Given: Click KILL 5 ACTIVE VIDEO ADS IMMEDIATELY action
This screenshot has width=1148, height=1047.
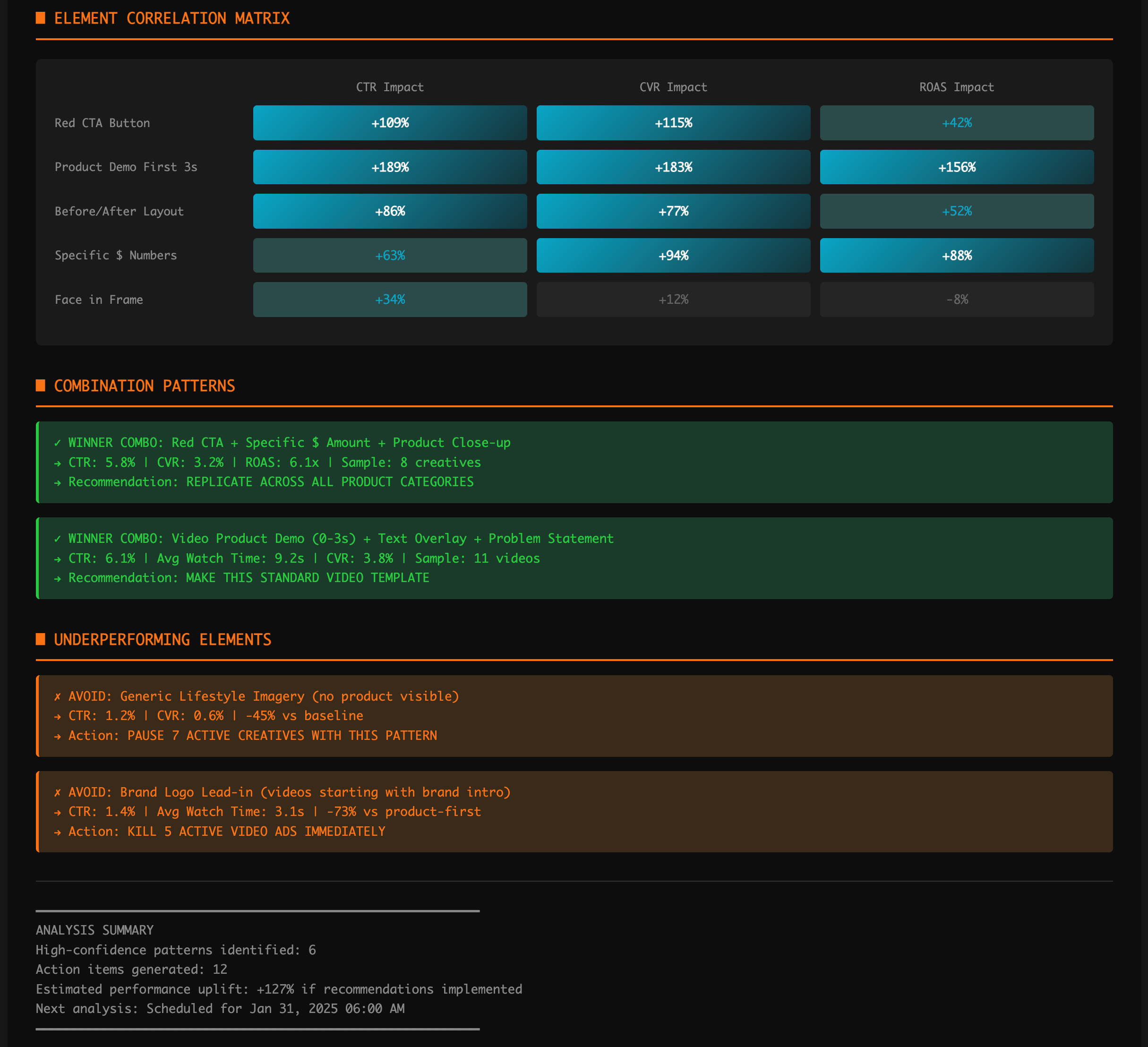Looking at the screenshot, I should (227, 831).
